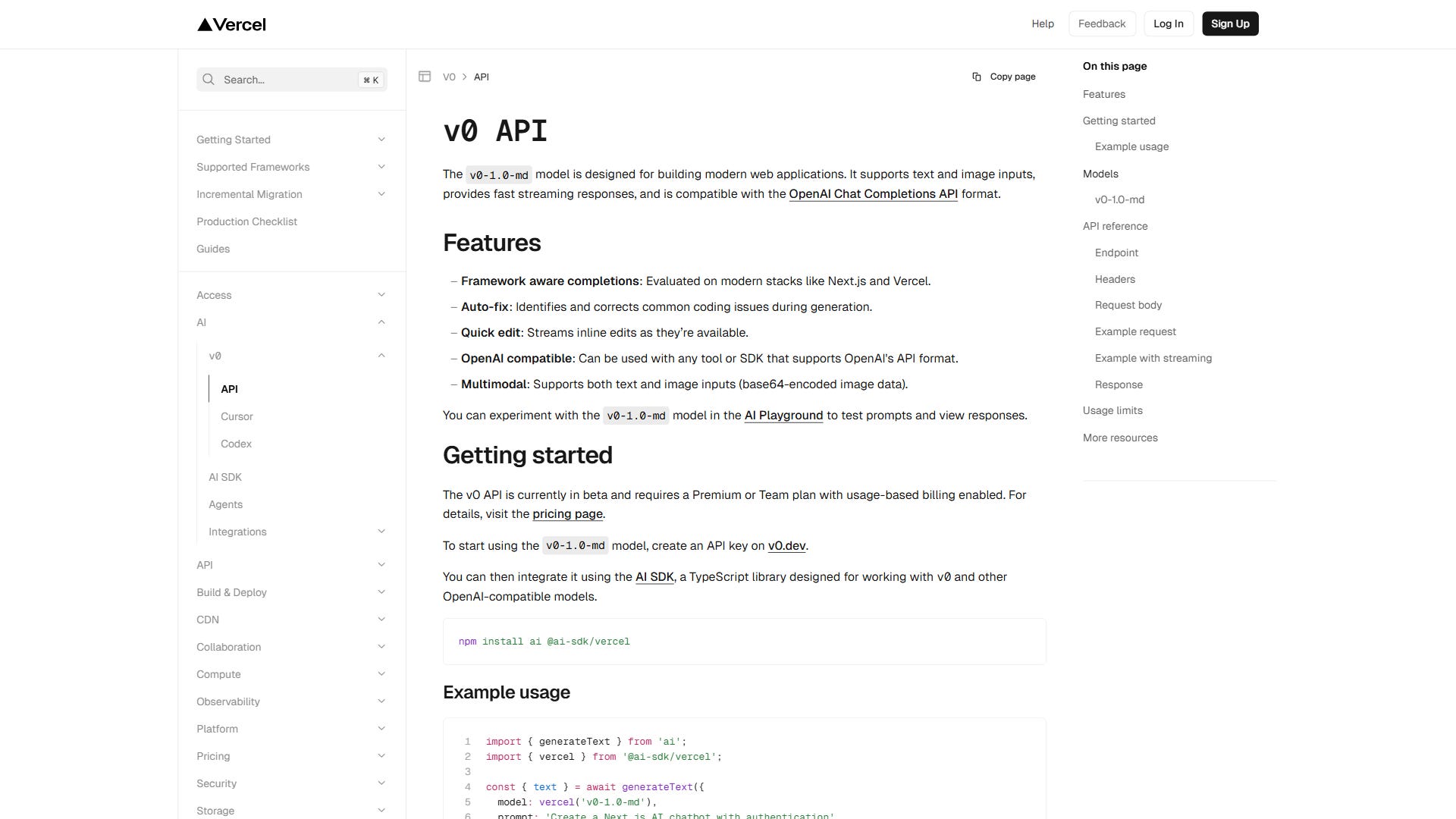Screen dimensions: 1456x819
Task: Expand the Compute section
Action: coord(292,674)
